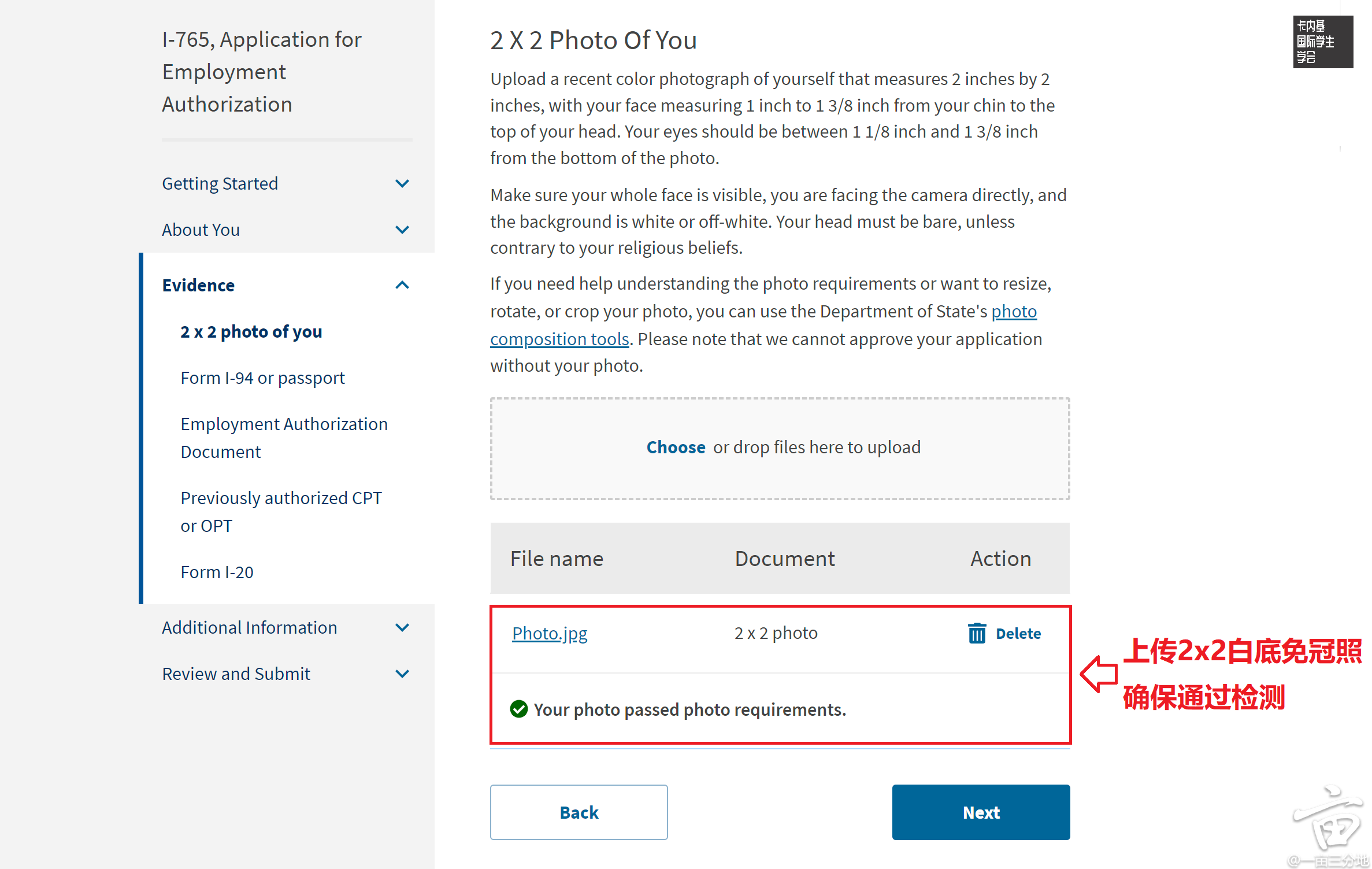Click the green photo passed checkmark icon
This screenshot has height=869, width=1372.
pyautogui.click(x=519, y=709)
